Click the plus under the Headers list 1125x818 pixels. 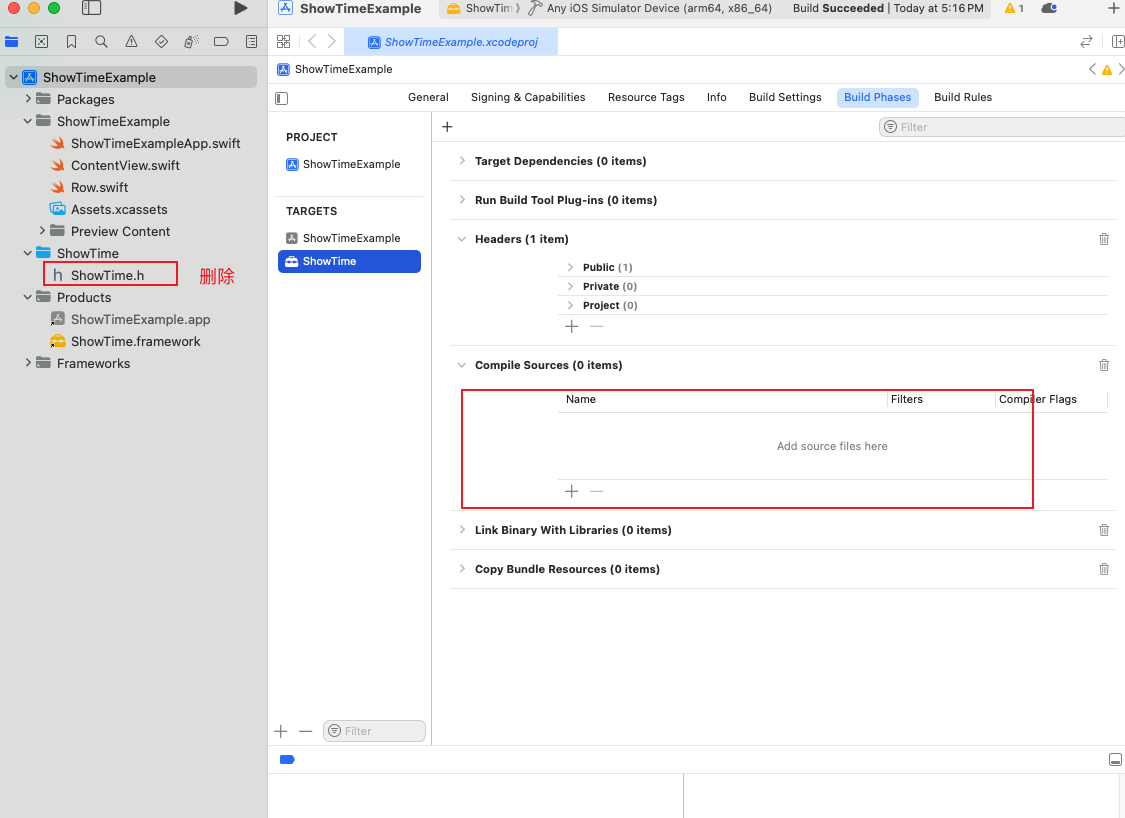571,326
